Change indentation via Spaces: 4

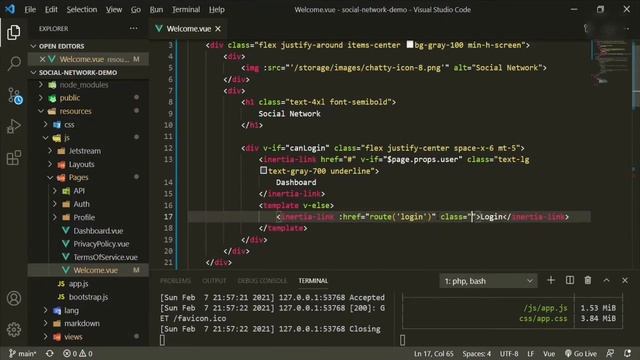[476, 353]
